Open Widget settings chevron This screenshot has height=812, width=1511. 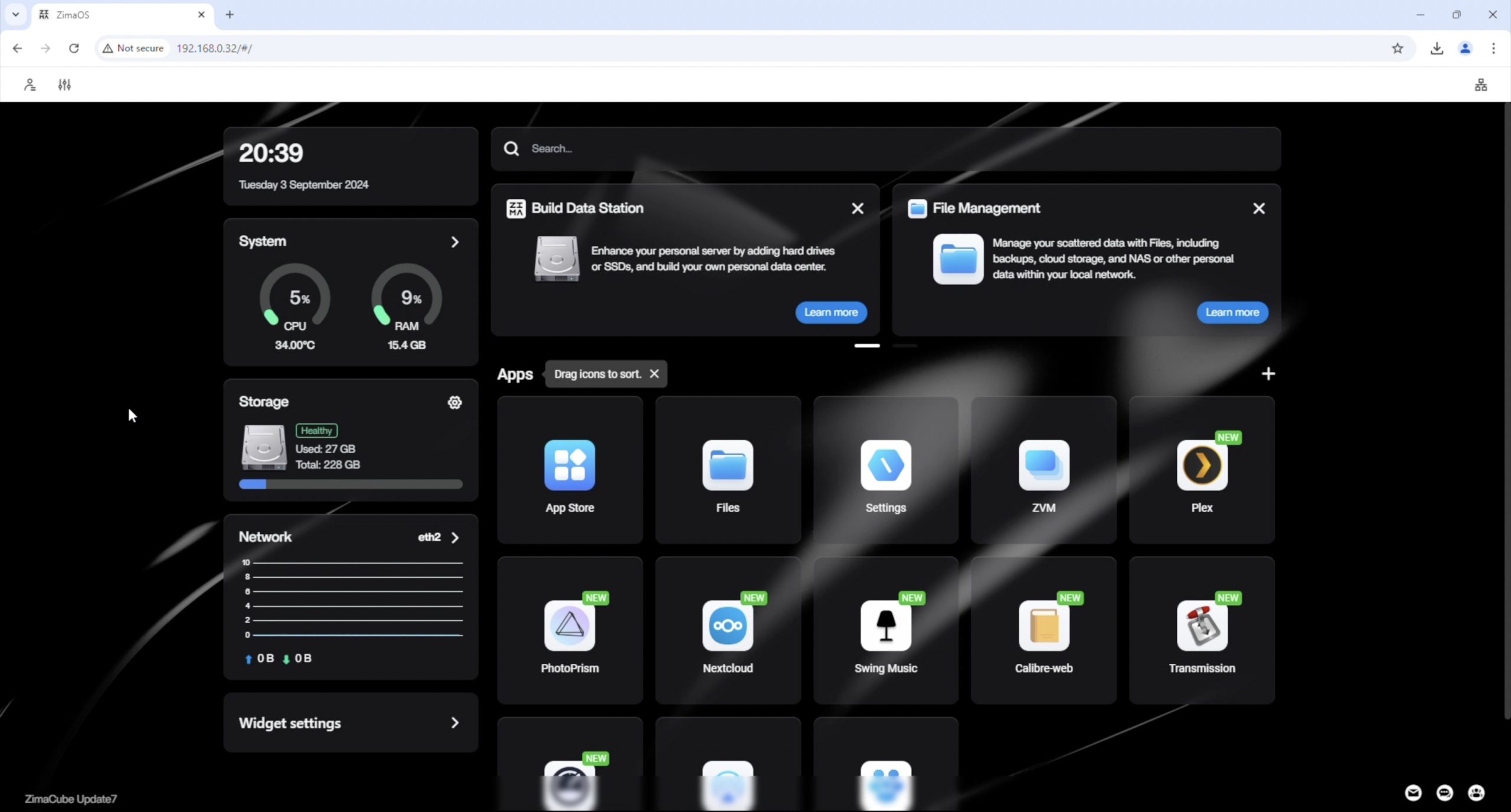point(454,723)
